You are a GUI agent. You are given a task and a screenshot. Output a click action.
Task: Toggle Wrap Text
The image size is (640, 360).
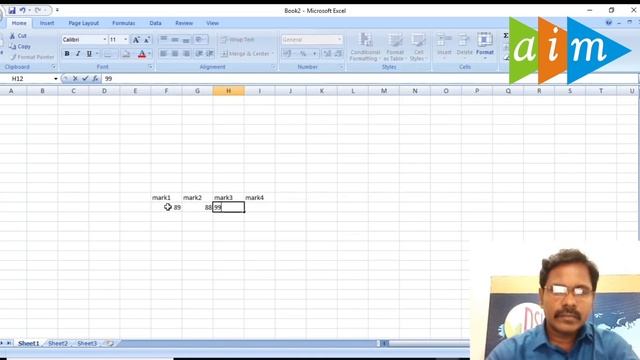(238, 40)
